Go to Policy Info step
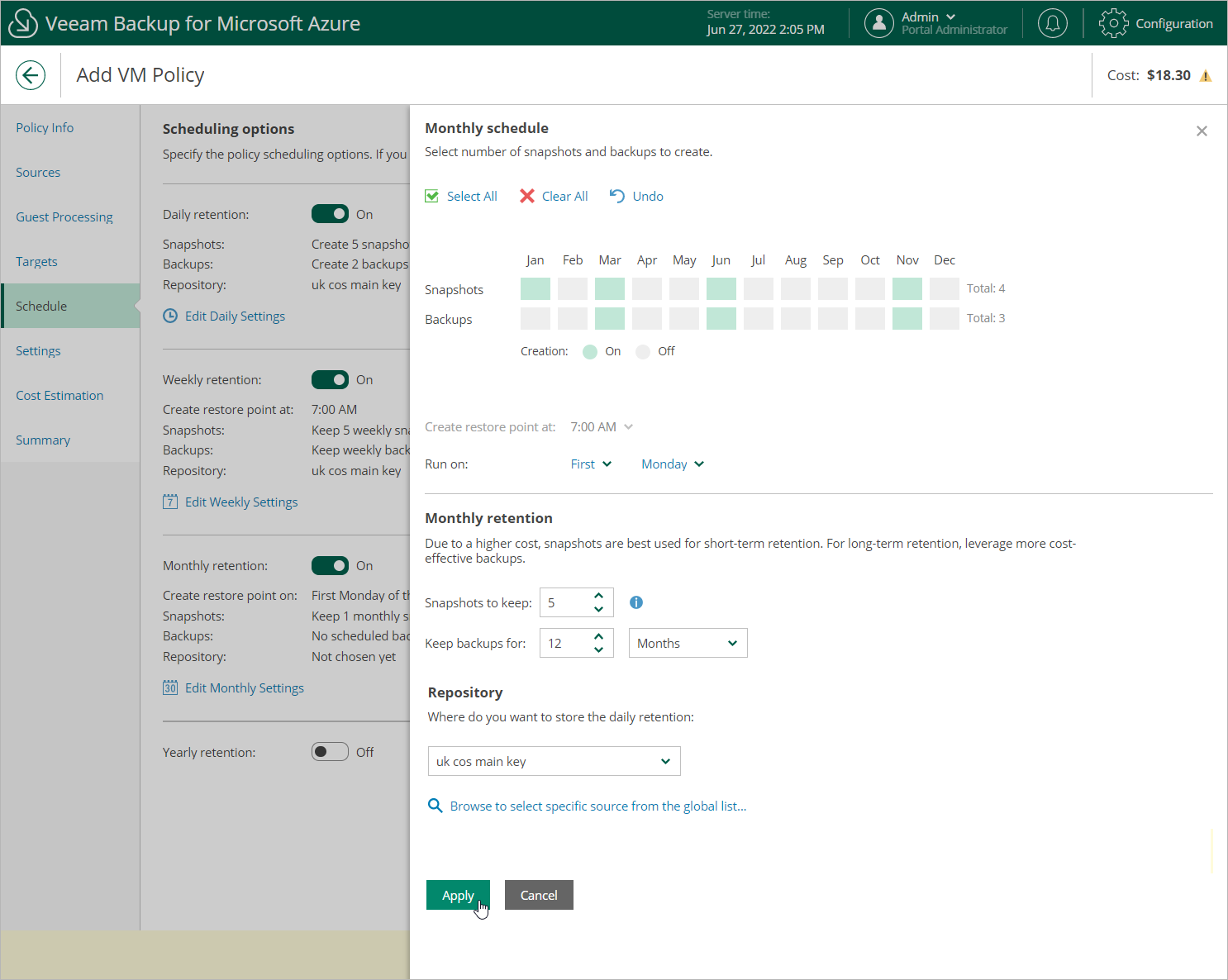 tap(45, 127)
